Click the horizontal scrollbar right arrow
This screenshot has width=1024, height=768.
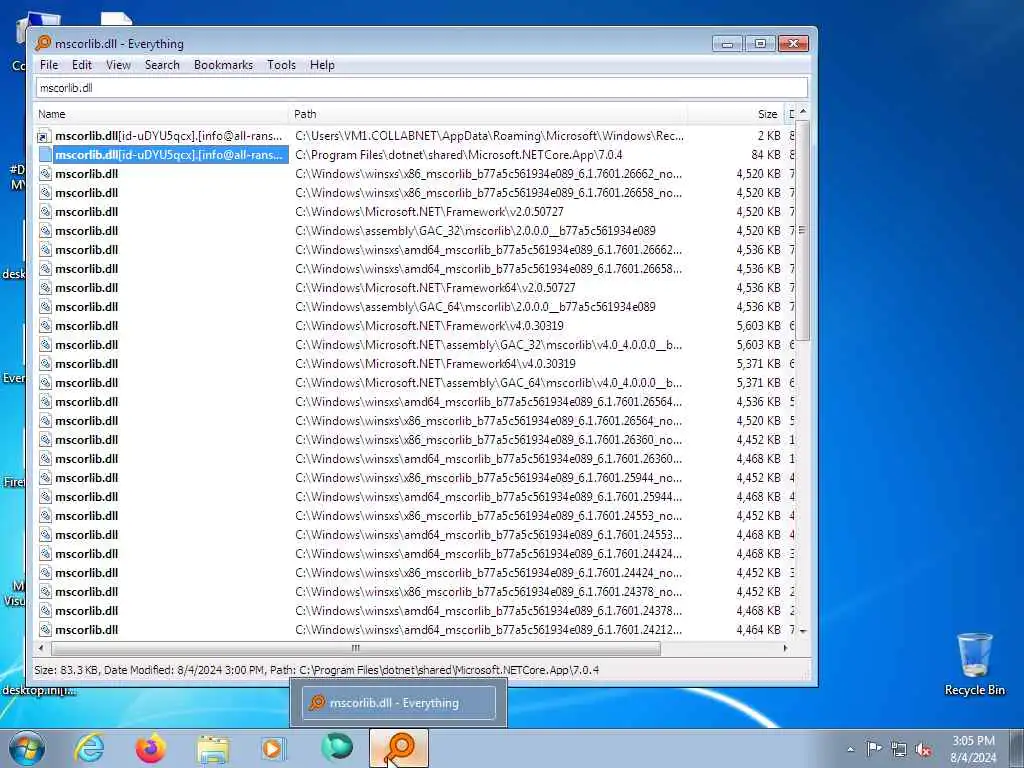(x=785, y=648)
